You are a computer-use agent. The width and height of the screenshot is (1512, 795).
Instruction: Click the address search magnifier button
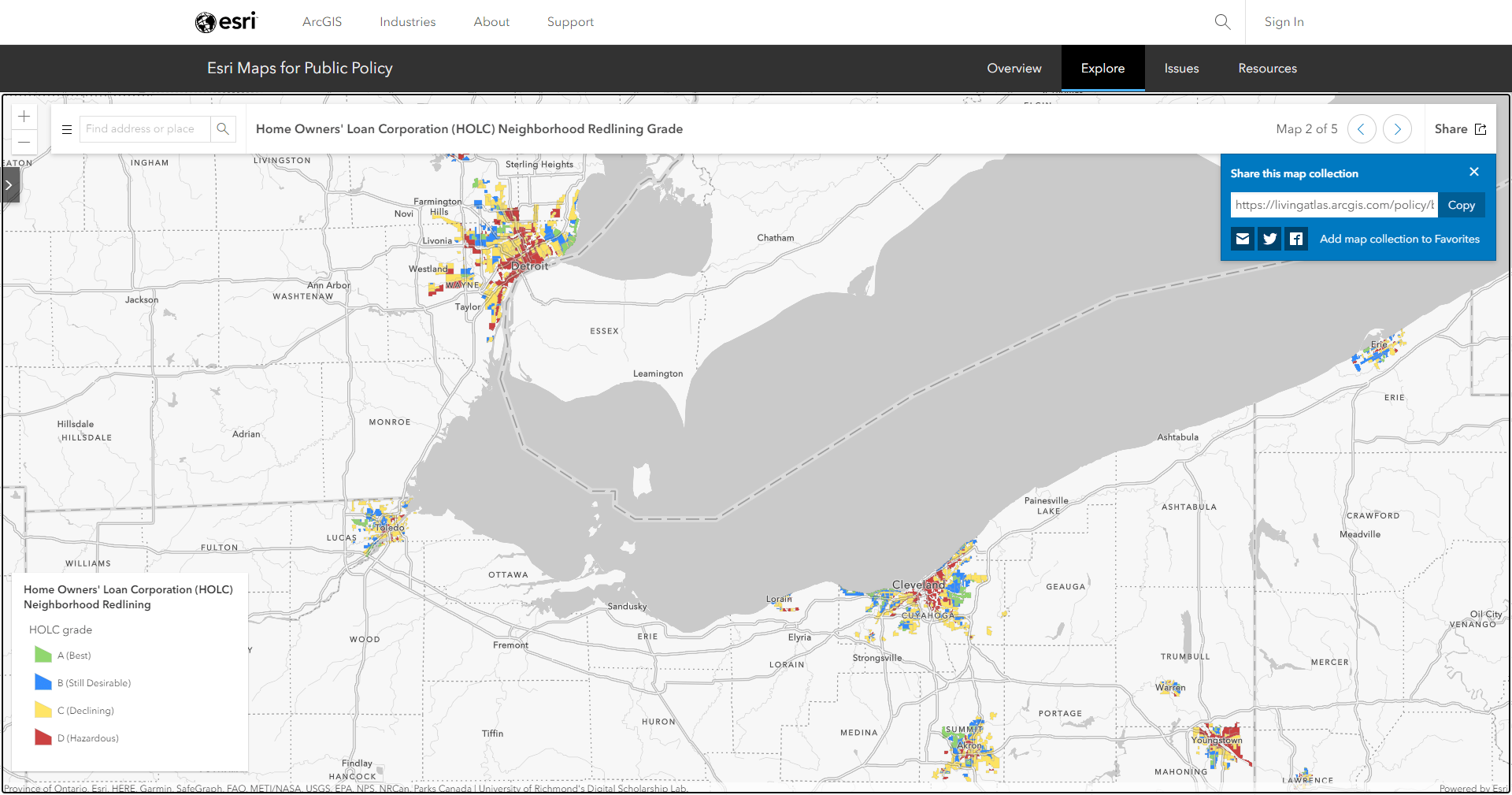click(x=223, y=128)
